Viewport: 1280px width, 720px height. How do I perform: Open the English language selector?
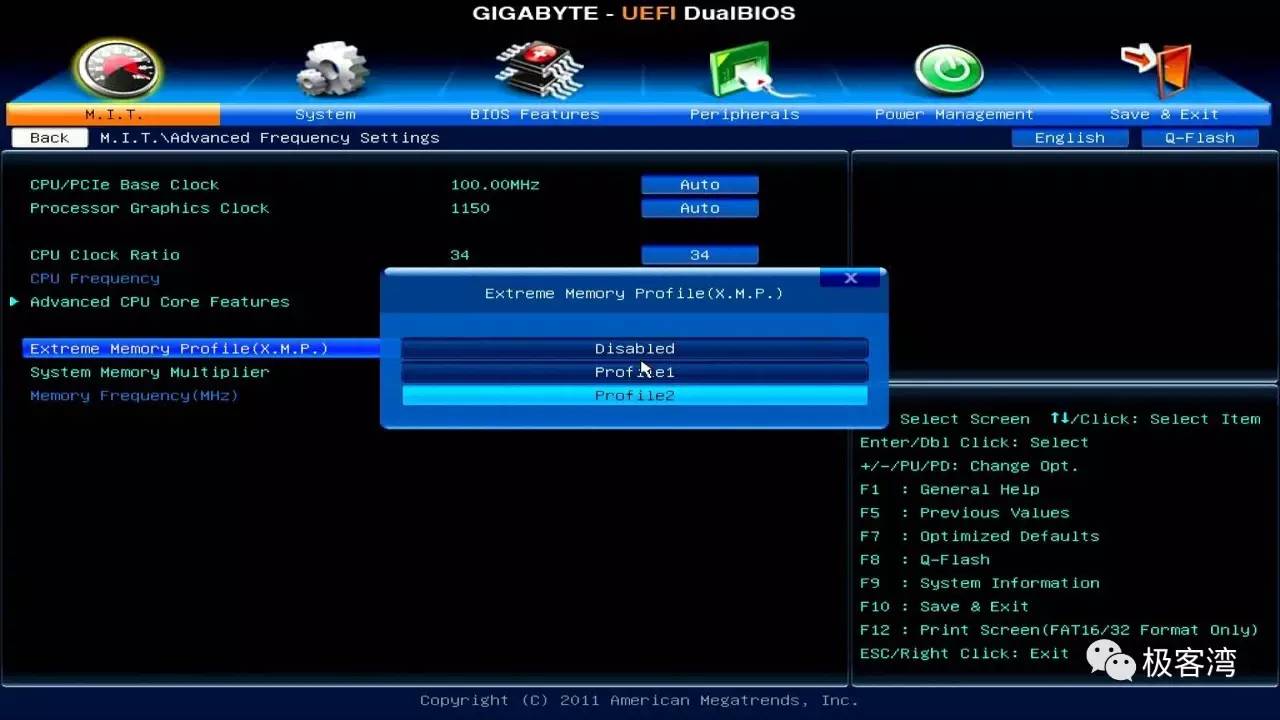point(1070,138)
